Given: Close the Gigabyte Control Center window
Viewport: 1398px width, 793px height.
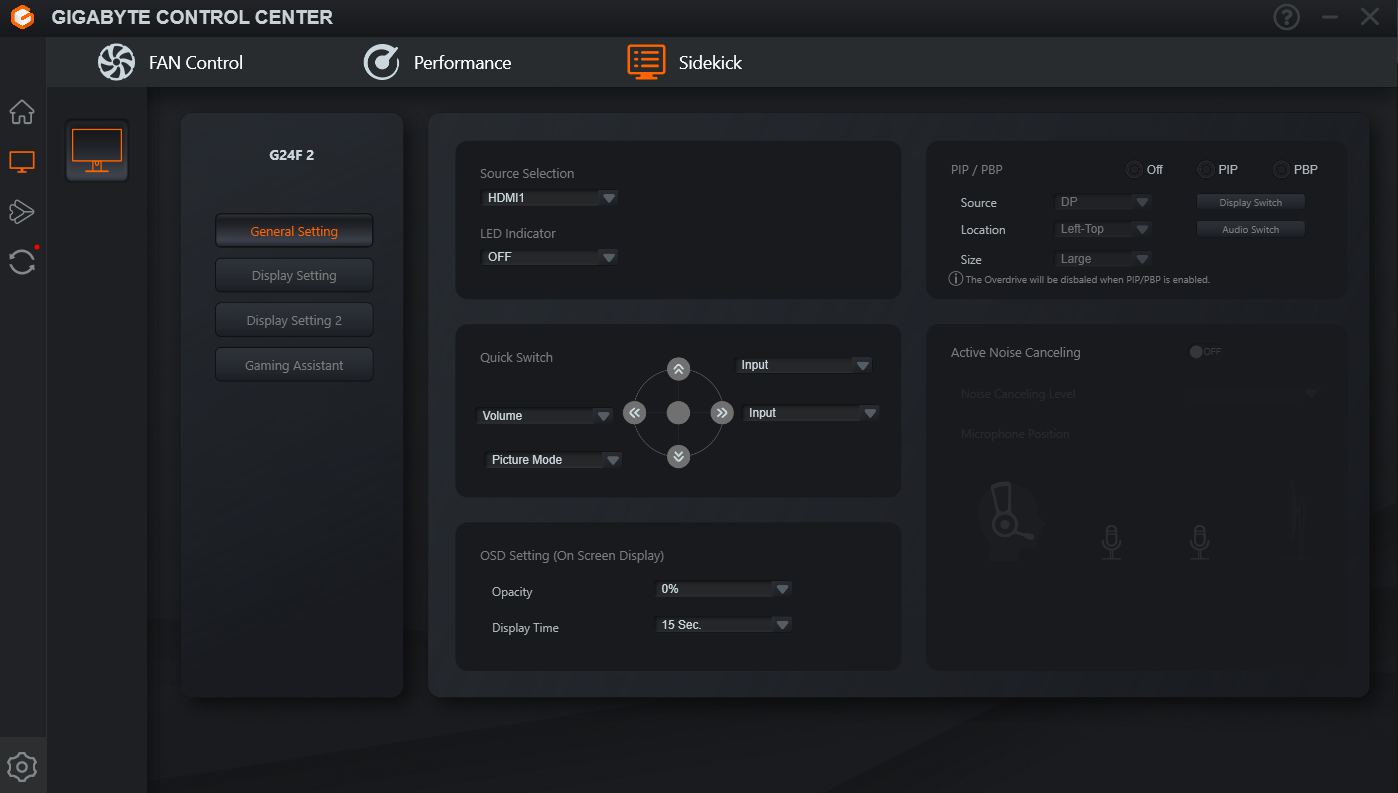Looking at the screenshot, I should pyautogui.click(x=1370, y=17).
